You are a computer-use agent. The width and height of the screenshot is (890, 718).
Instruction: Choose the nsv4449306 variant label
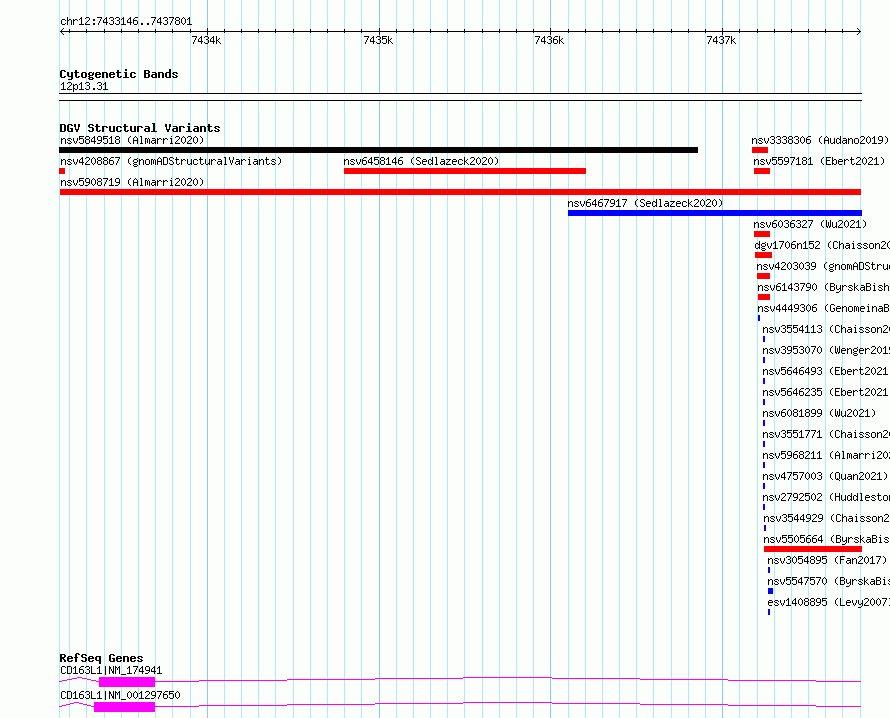click(824, 308)
